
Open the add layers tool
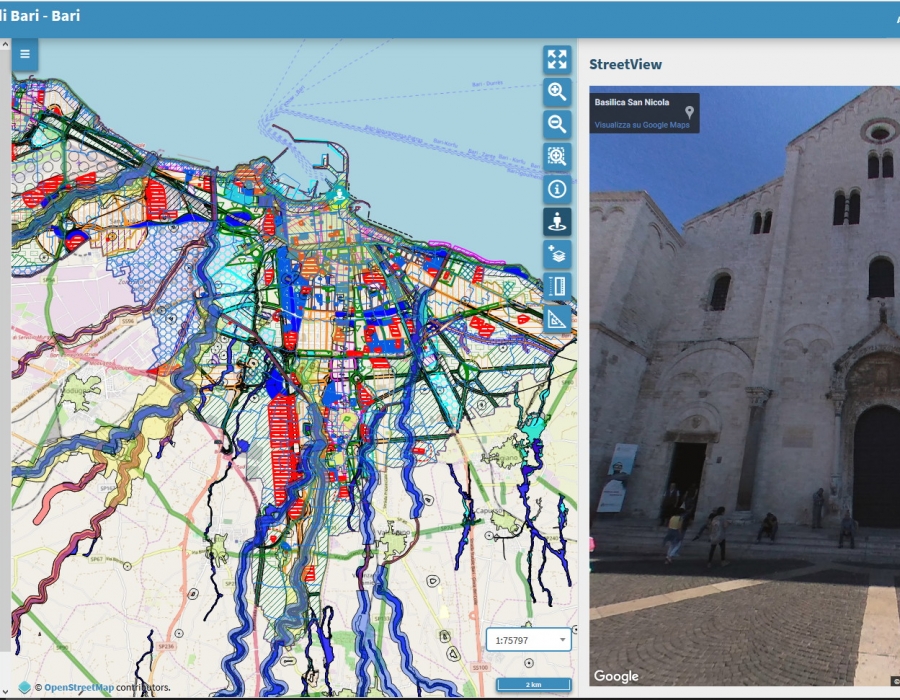click(x=557, y=254)
